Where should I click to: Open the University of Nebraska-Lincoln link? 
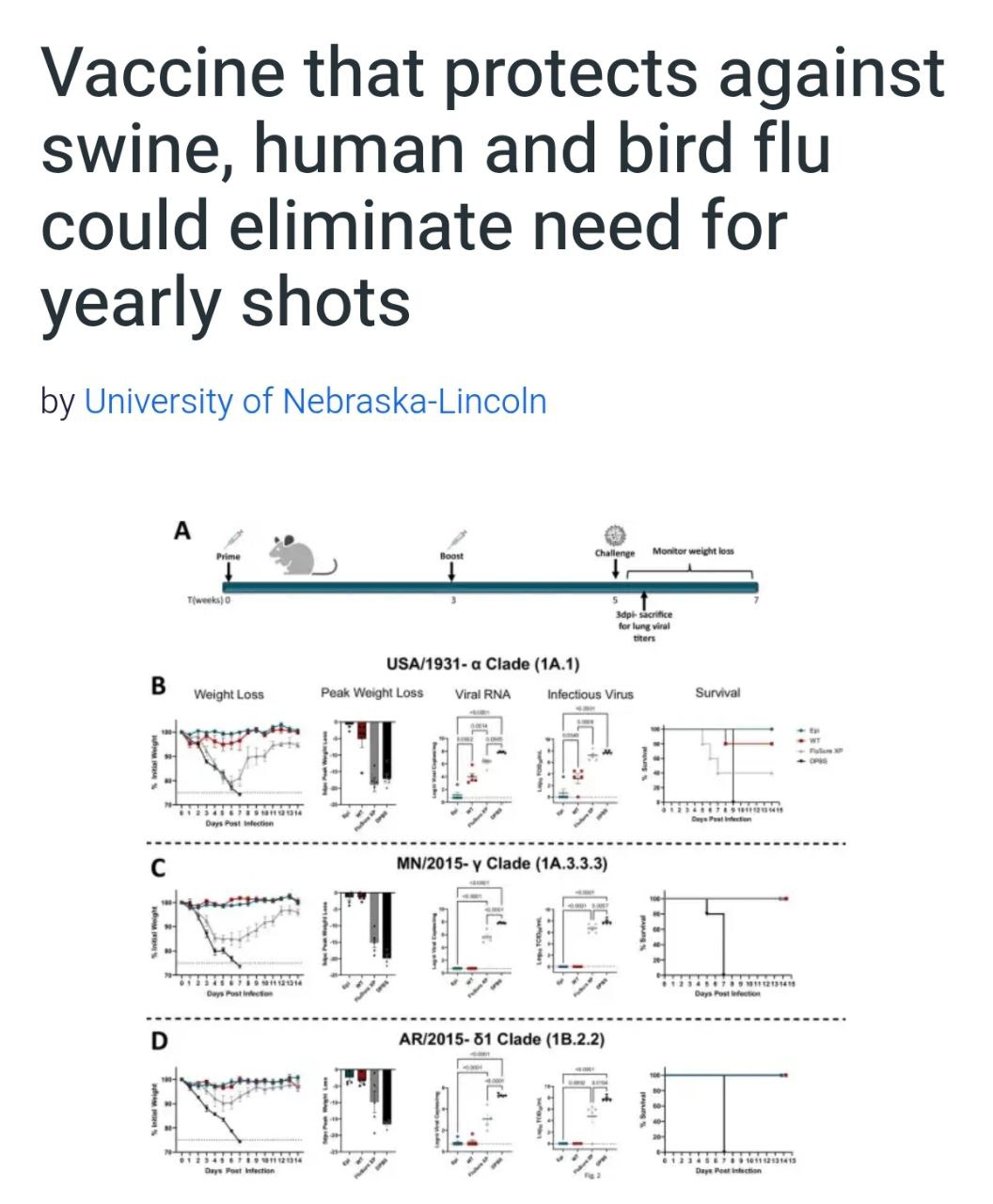315,402
